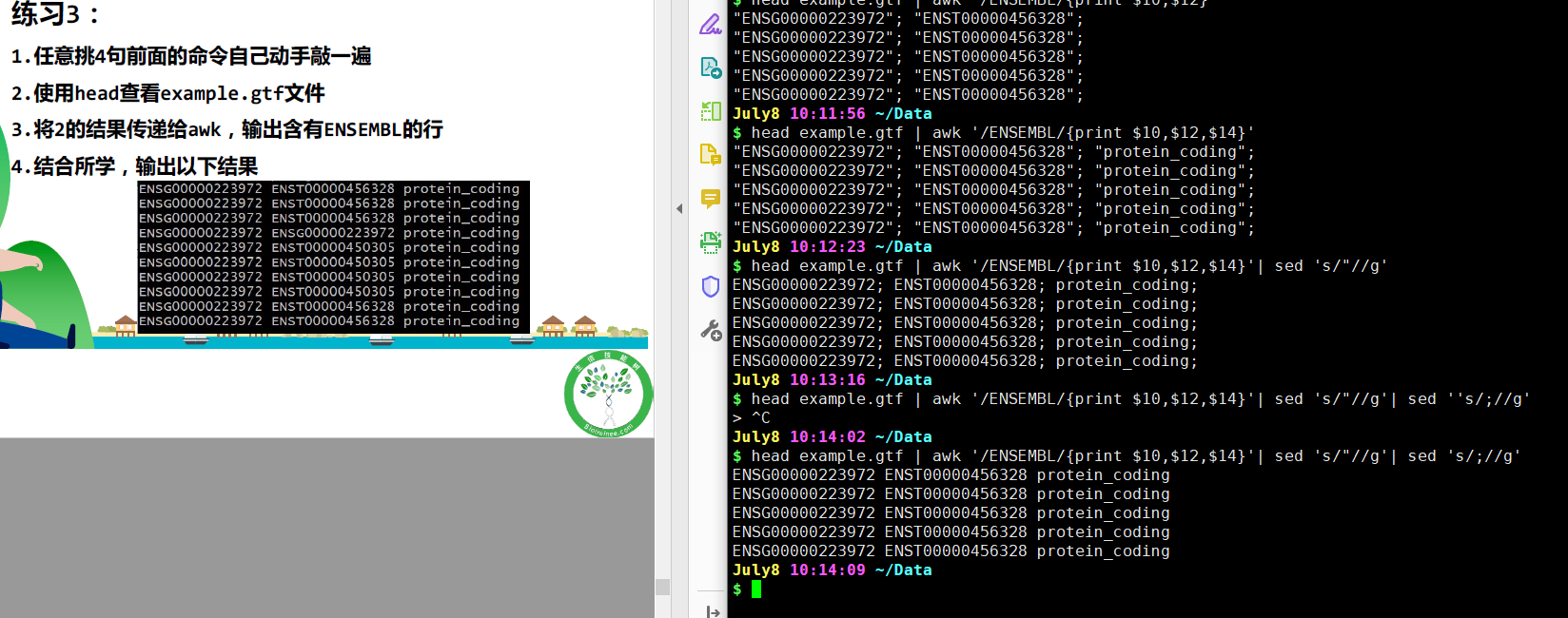Open More Tools wrench icon
The height and width of the screenshot is (618, 1568).
pyautogui.click(x=710, y=330)
